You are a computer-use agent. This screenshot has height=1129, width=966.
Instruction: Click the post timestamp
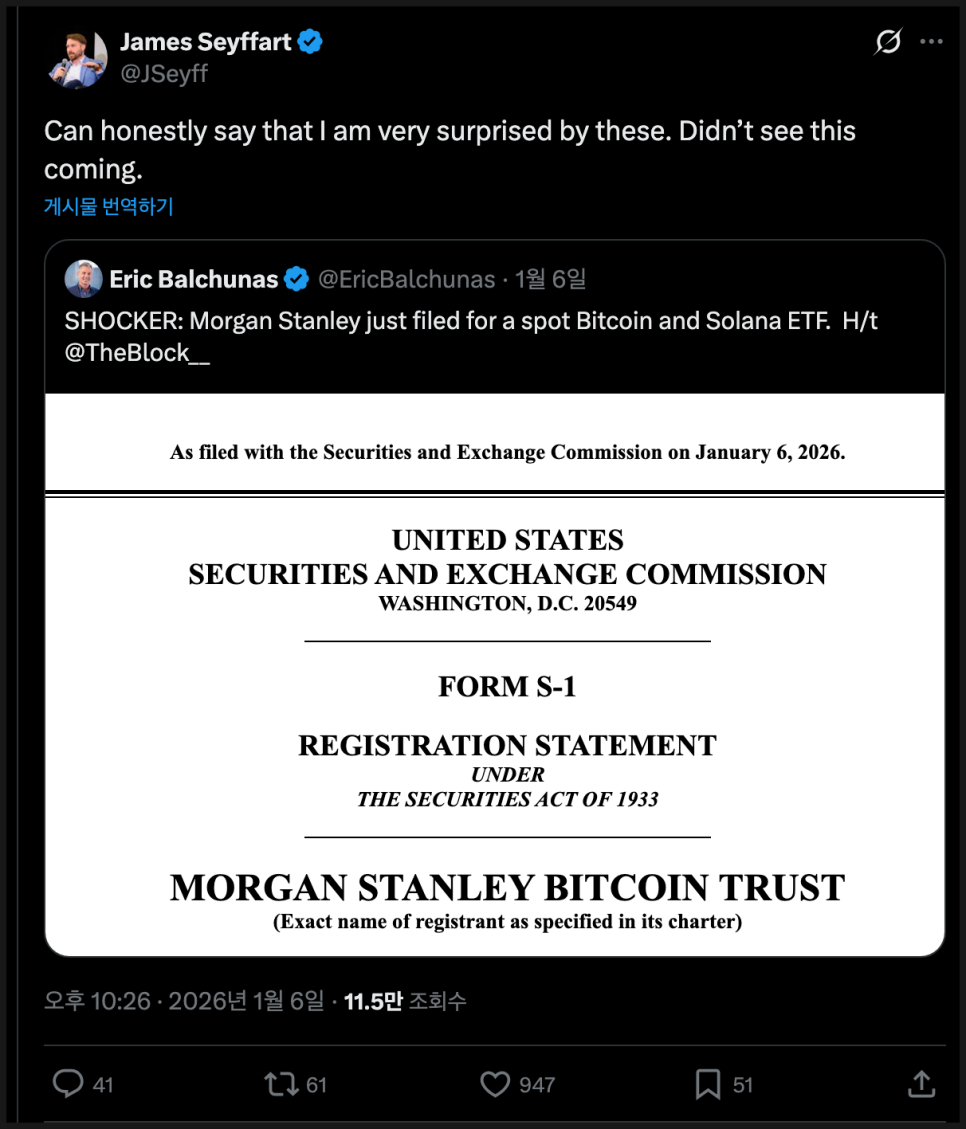[184, 1001]
